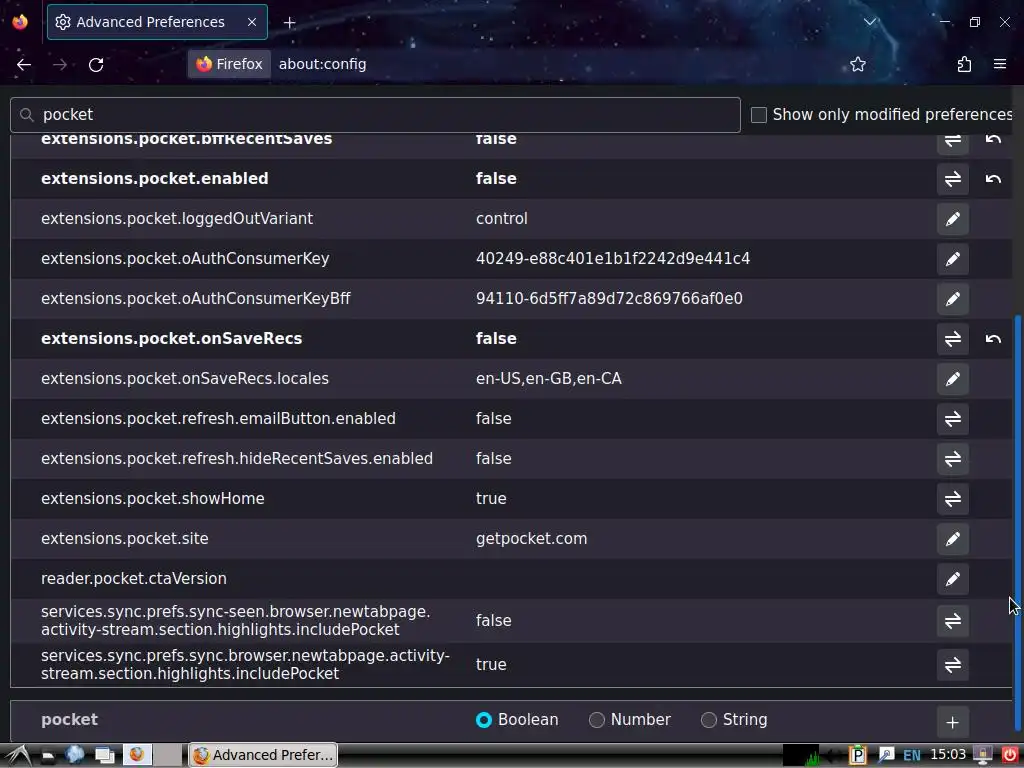Image resolution: width=1024 pixels, height=768 pixels.
Task: Add new pocket preference with plus button
Action: (952, 722)
